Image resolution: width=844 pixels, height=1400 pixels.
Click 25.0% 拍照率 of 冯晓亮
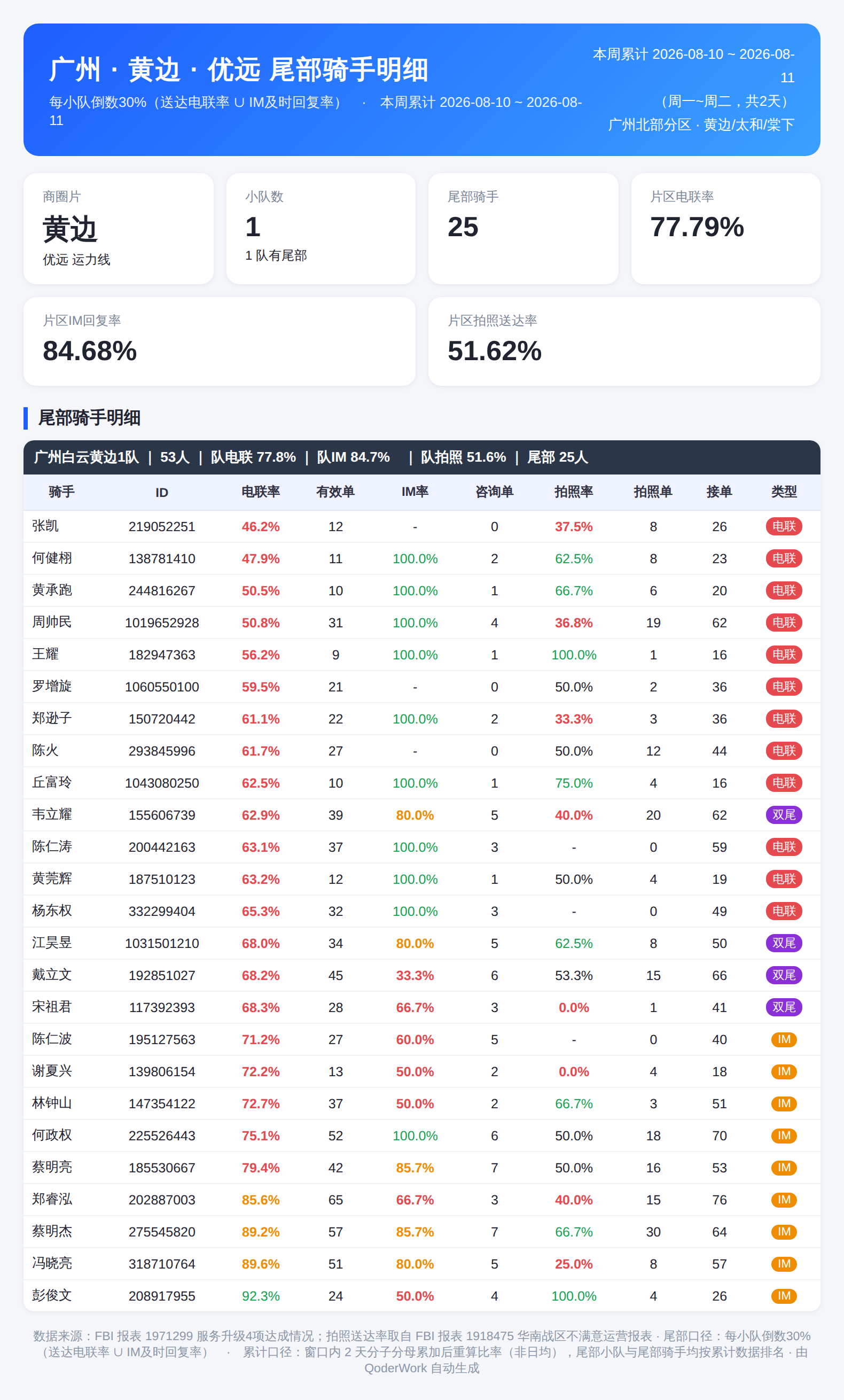point(574,1264)
